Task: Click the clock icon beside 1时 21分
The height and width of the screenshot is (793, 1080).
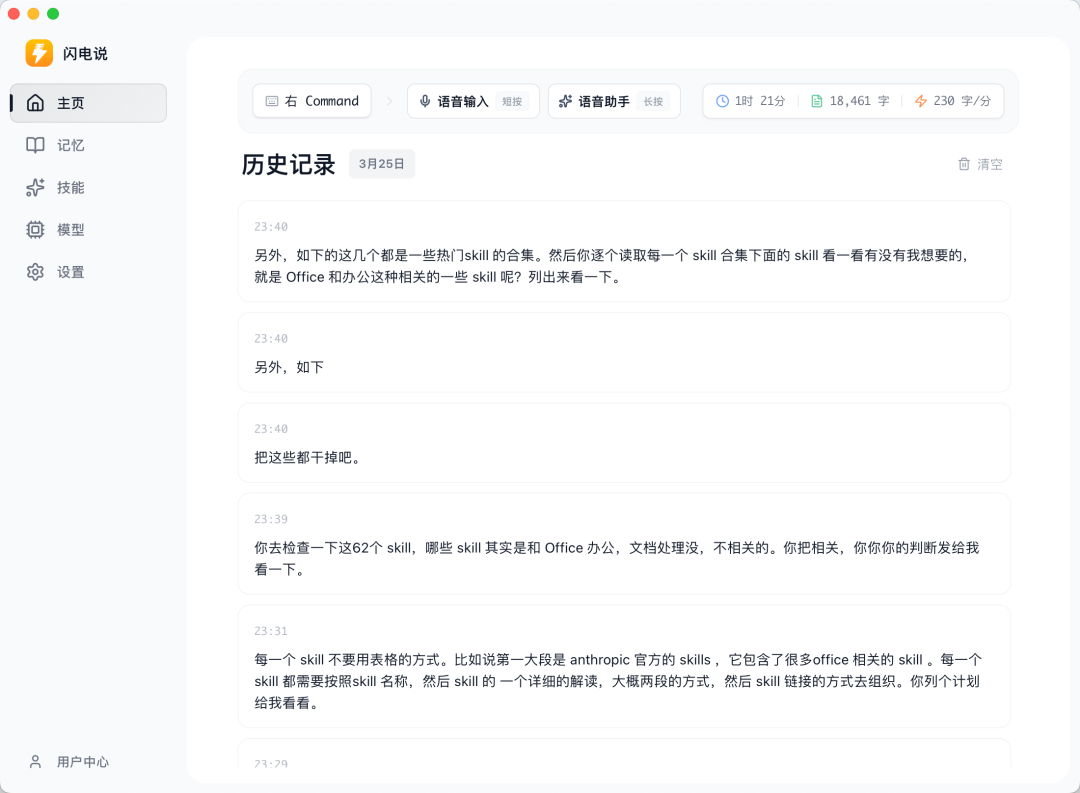Action: (x=723, y=101)
